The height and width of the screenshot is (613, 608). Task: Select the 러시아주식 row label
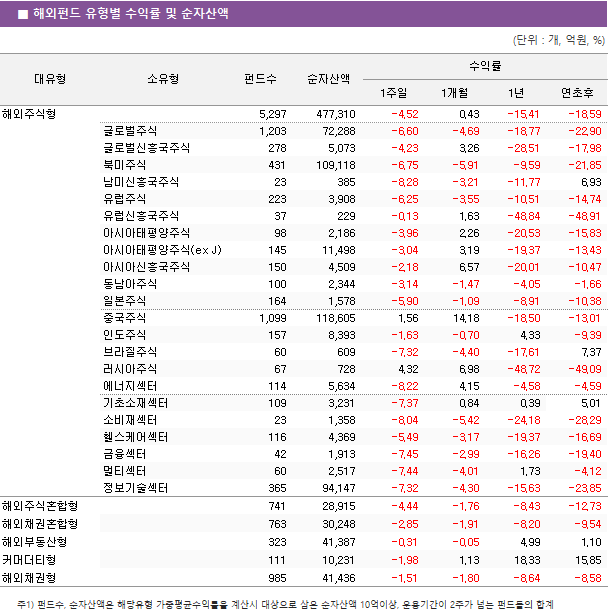coord(130,369)
